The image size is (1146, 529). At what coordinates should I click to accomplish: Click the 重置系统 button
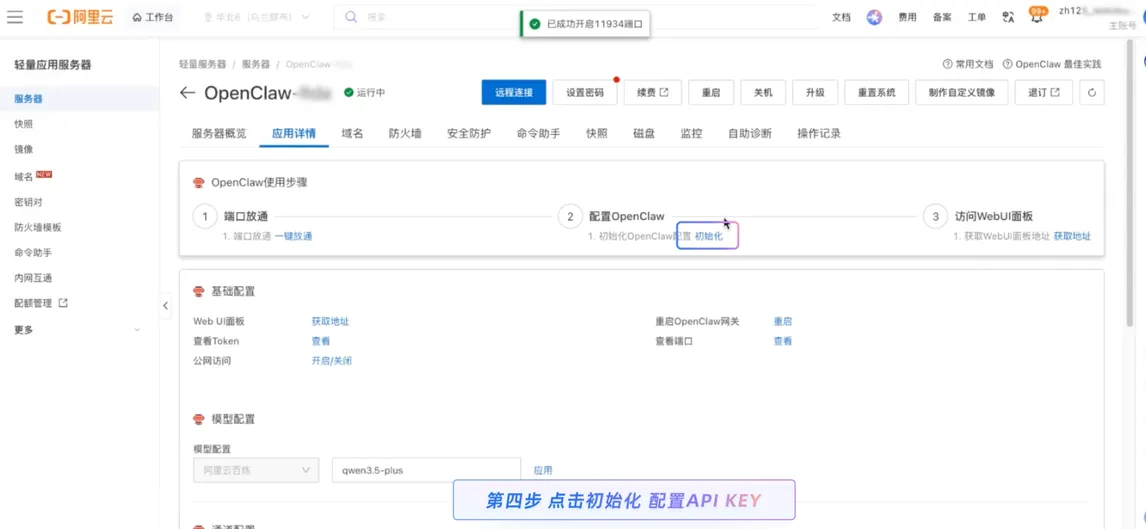click(x=876, y=93)
